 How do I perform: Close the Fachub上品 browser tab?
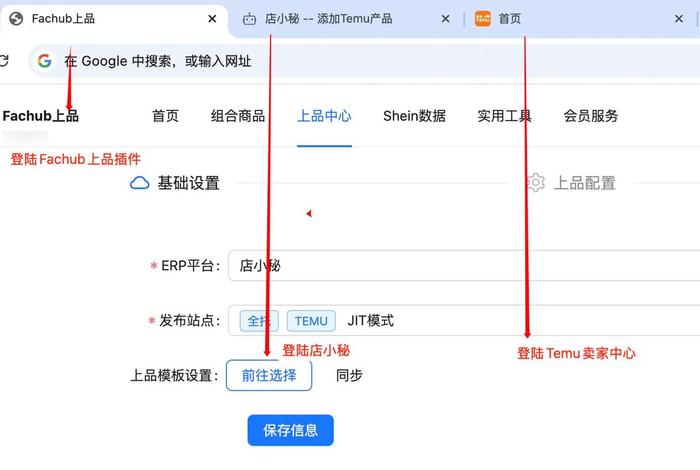212,19
